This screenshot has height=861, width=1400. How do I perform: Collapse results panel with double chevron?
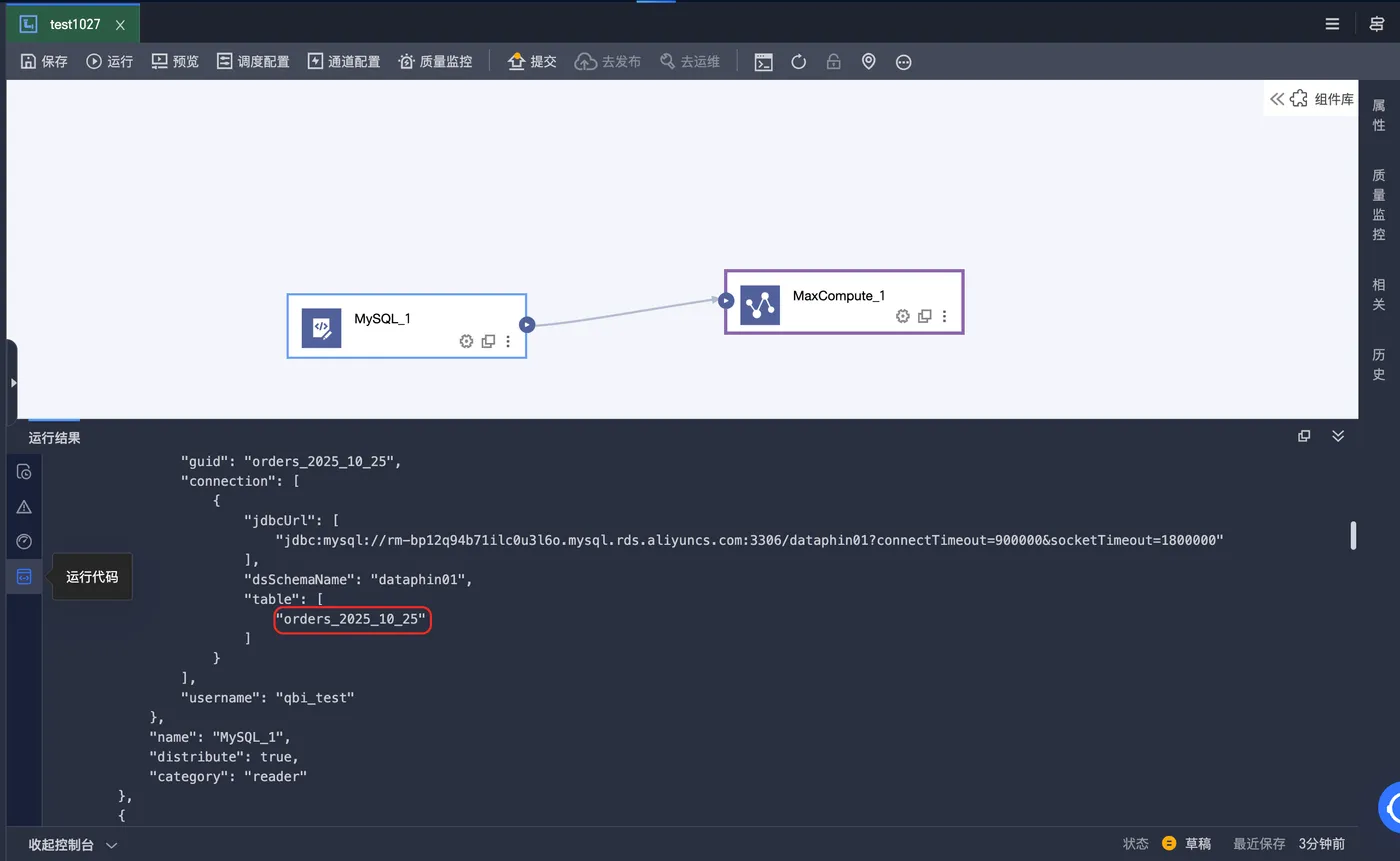tap(1338, 436)
